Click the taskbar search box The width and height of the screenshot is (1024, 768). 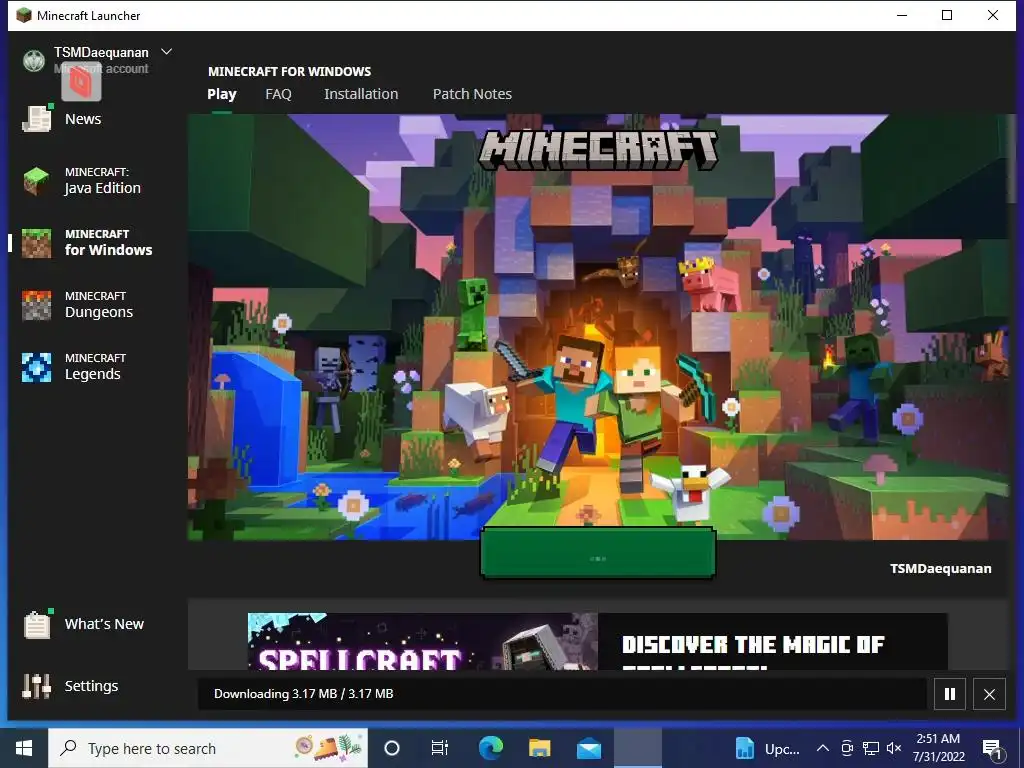(208, 748)
